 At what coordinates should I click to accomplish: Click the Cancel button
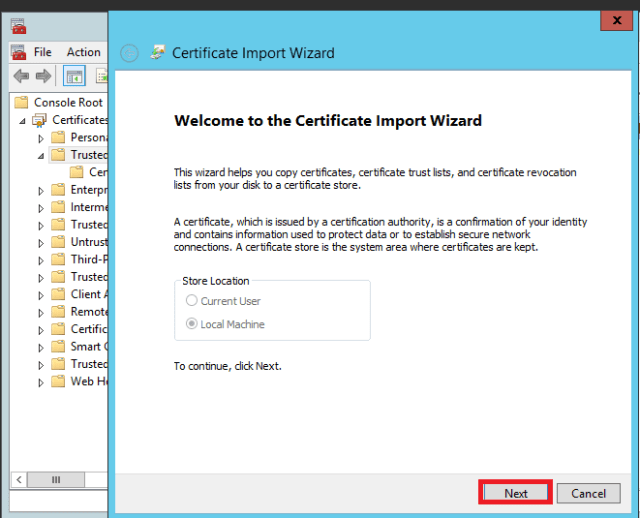coord(588,493)
